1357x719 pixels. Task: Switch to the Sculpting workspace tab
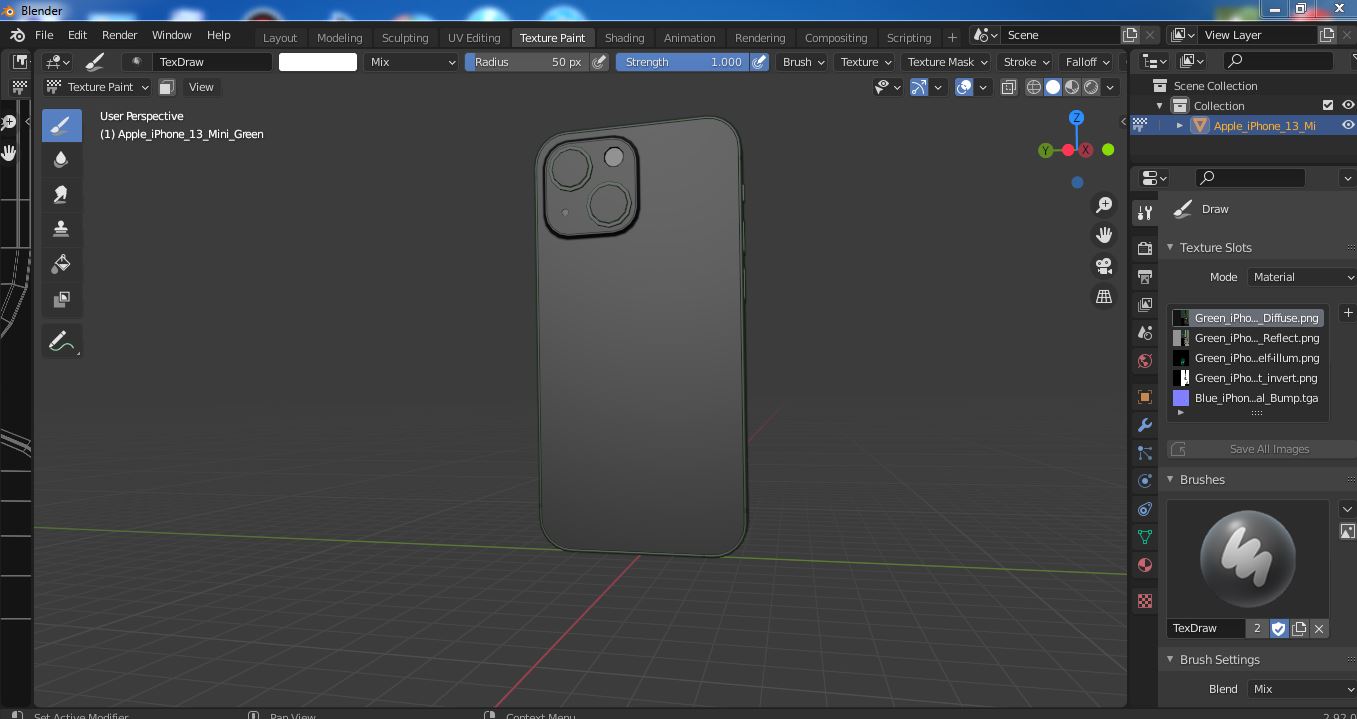pos(405,37)
